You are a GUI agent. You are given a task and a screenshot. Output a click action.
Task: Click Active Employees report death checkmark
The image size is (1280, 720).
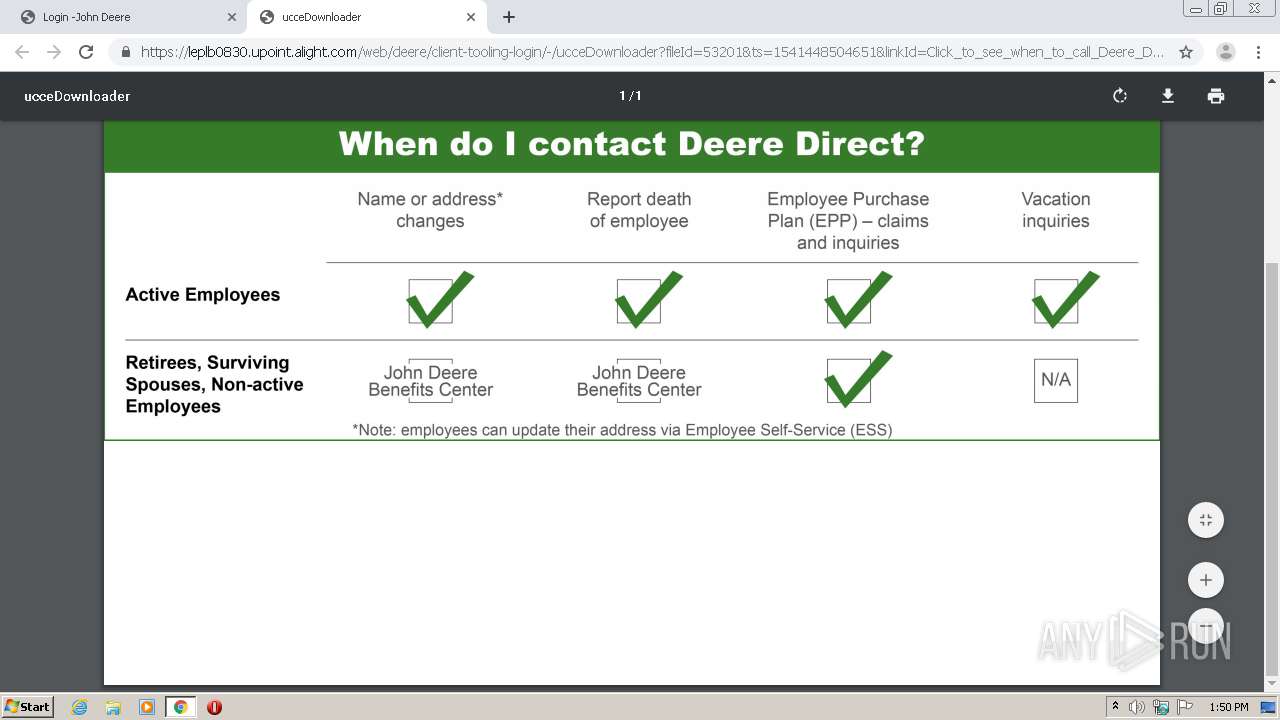(647, 300)
